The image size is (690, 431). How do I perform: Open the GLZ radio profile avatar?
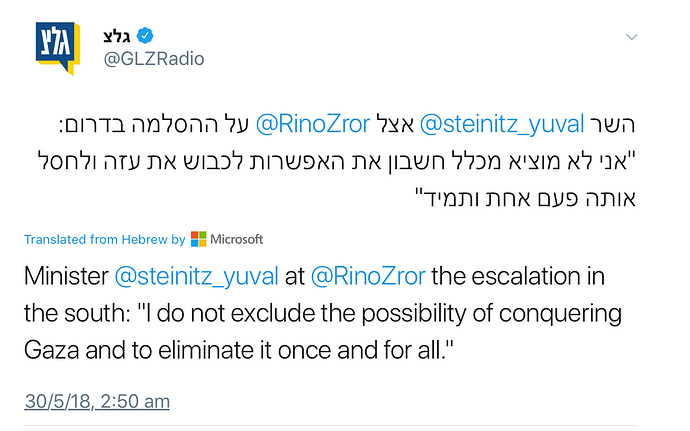(x=58, y=48)
